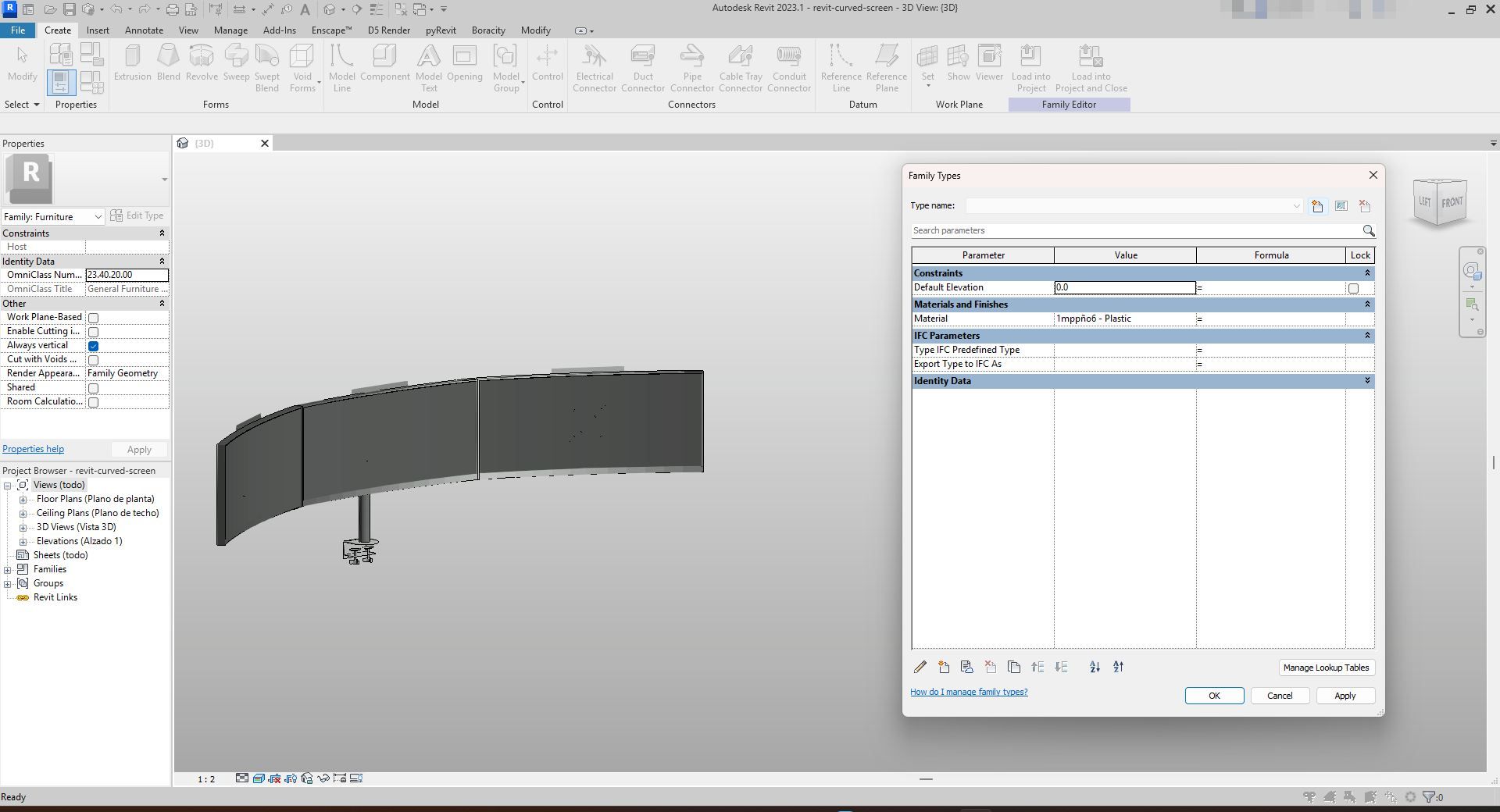Click the Save icon in quick access toolbar

[x=69, y=9]
